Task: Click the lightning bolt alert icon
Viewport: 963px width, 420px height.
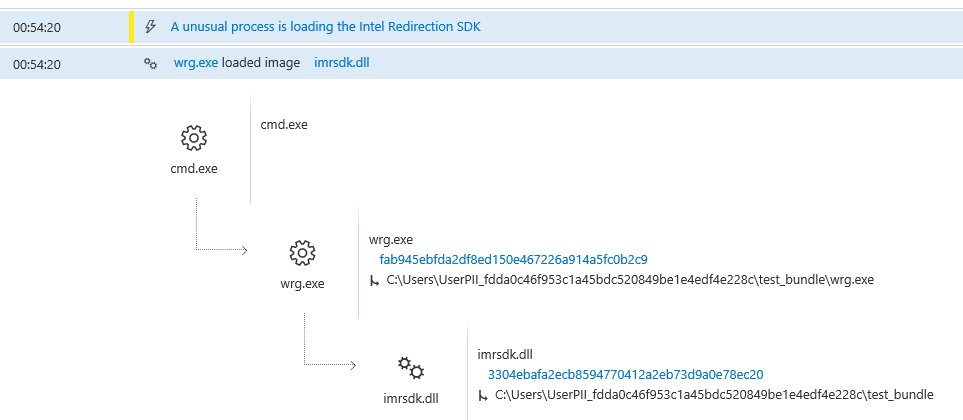Action: point(150,27)
